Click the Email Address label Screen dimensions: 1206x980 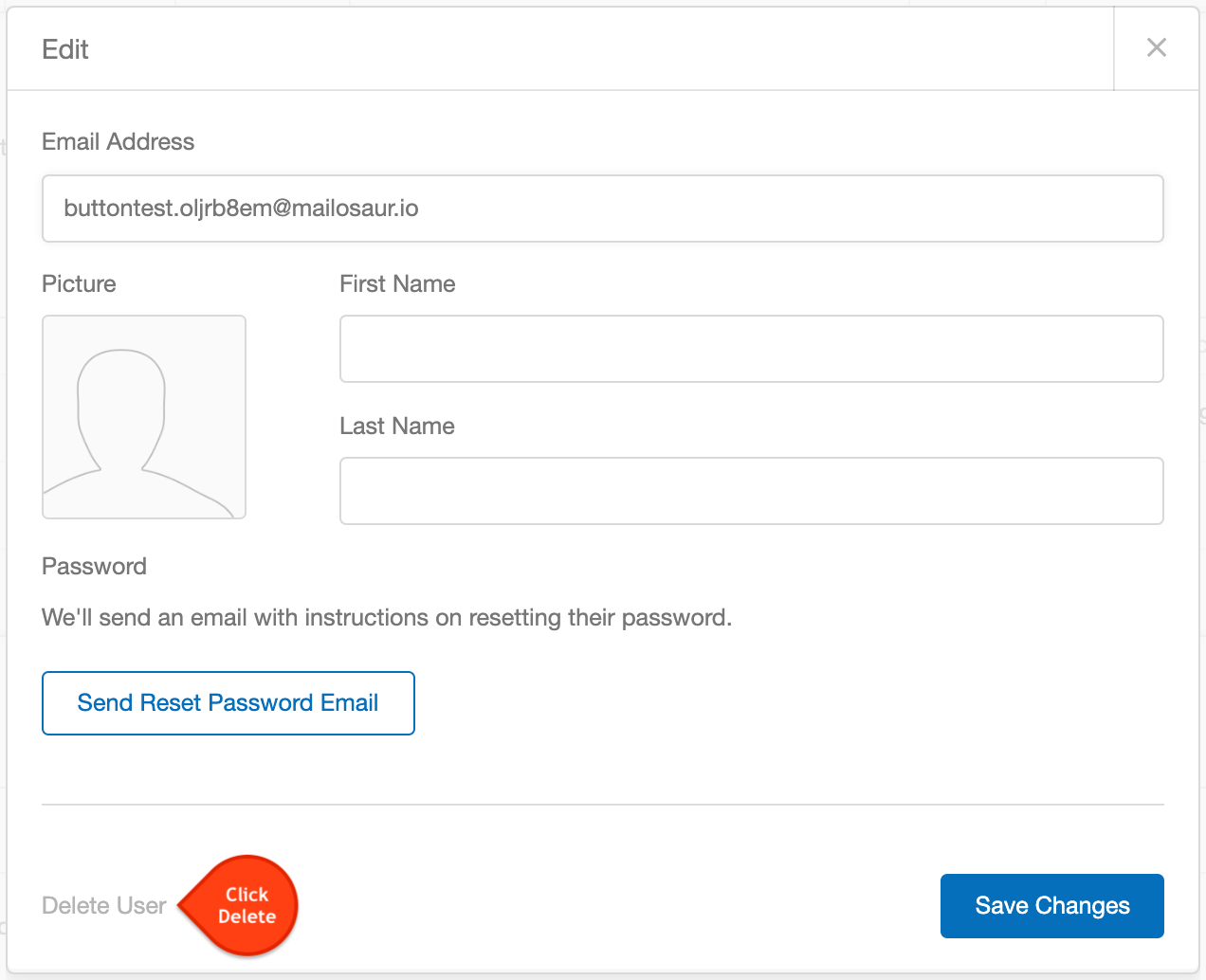tap(119, 142)
